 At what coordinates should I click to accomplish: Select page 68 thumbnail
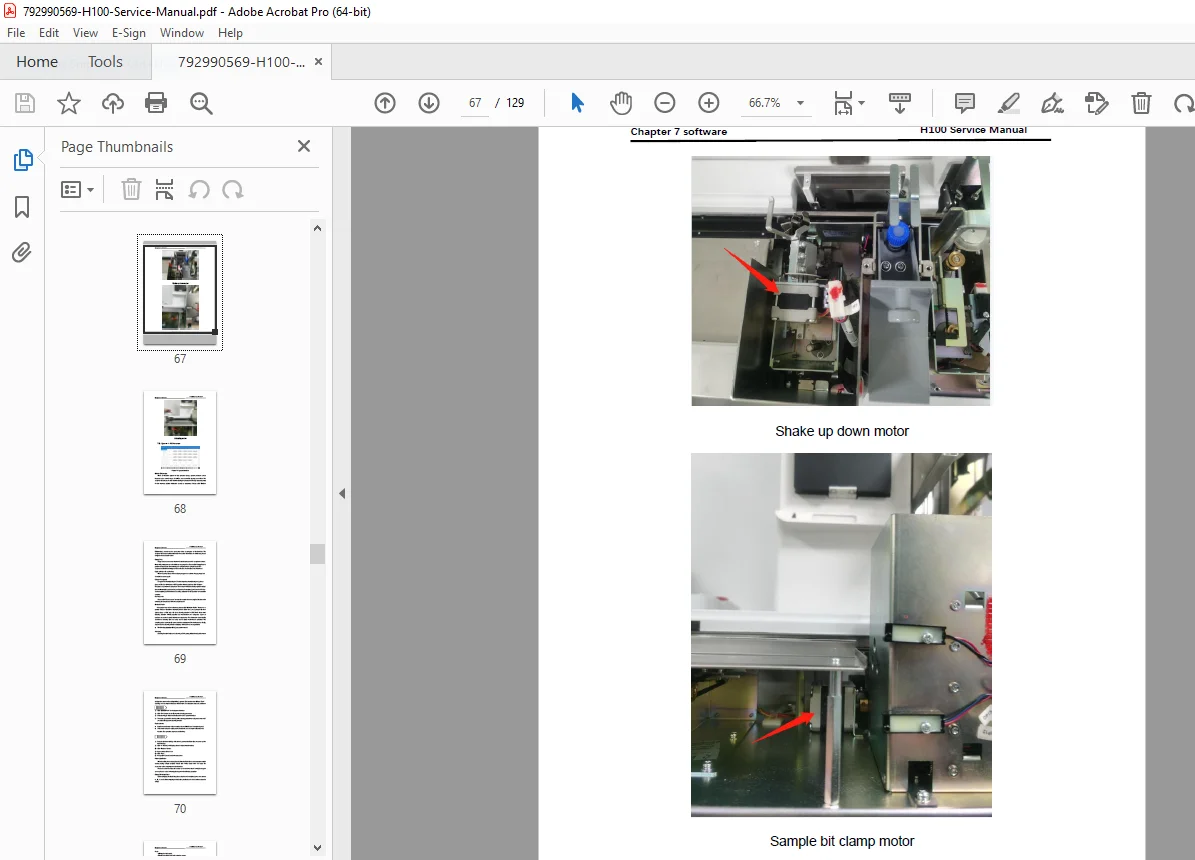(180, 443)
